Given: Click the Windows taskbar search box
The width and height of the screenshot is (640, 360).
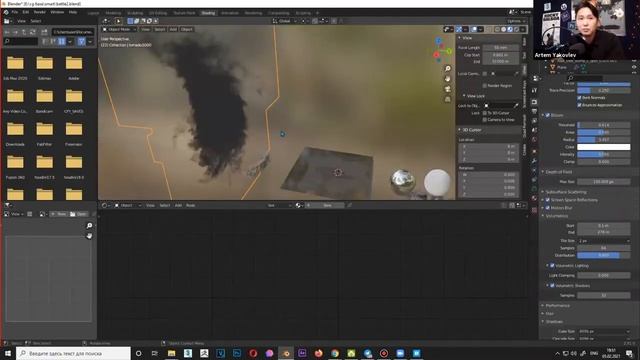Looking at the screenshot, I should tap(73, 353).
